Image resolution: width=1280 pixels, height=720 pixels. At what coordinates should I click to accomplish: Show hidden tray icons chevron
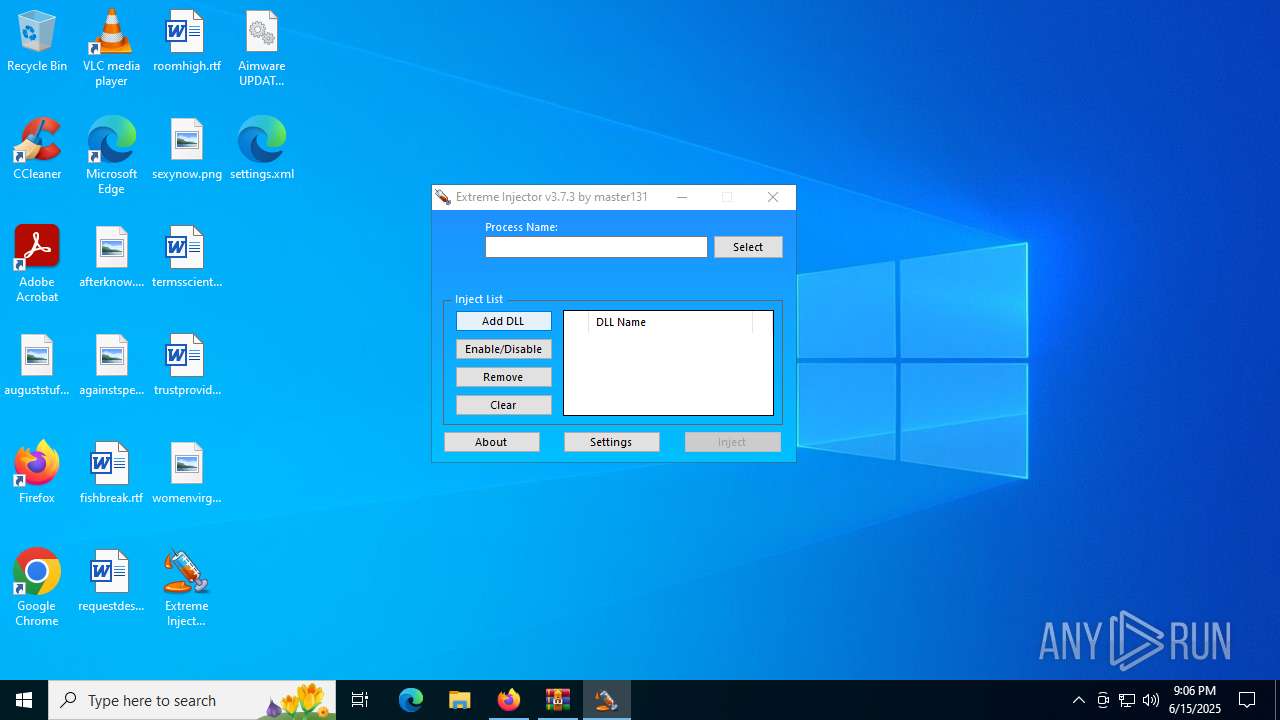point(1078,700)
